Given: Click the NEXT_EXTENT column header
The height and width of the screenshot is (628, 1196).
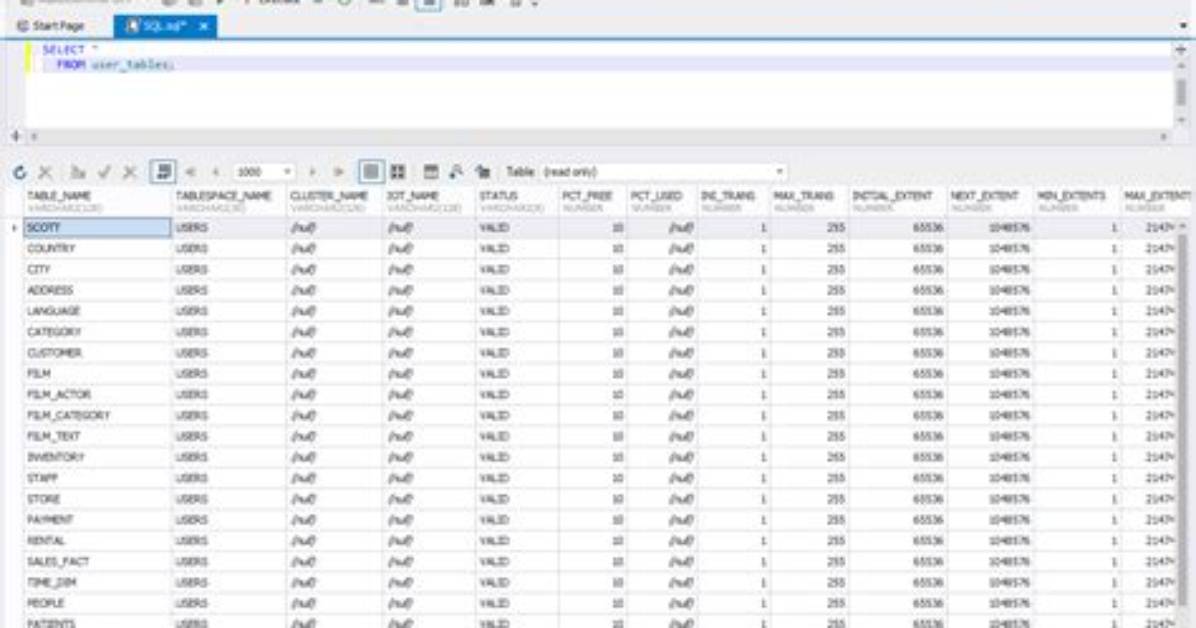Looking at the screenshot, I should click(x=990, y=201).
